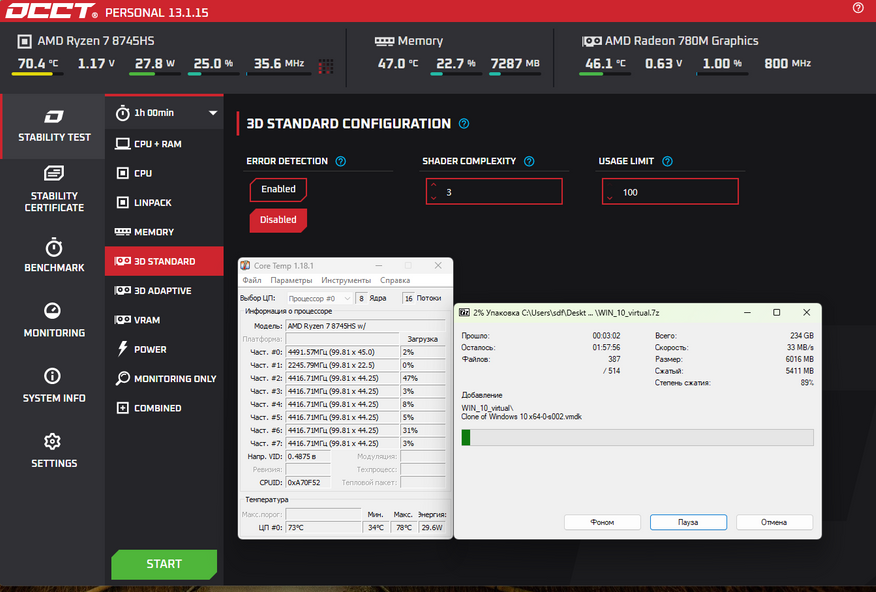Click Фоном button in 7-Zip window

[602, 522]
